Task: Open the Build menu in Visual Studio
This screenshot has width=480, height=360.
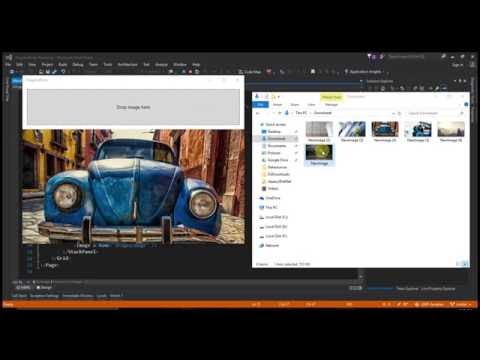Action: coord(63,64)
